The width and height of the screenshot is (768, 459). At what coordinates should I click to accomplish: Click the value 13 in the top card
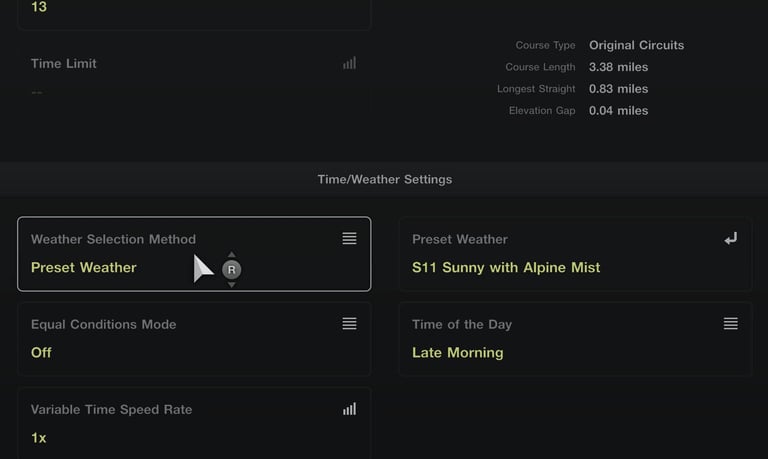[x=38, y=7]
